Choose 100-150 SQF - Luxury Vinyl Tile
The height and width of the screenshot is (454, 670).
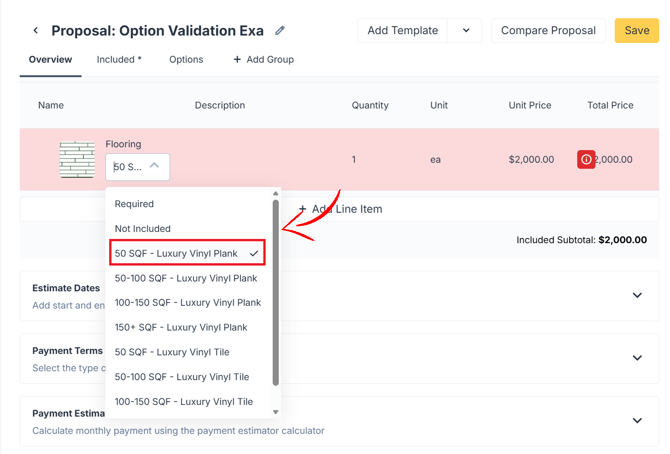[x=187, y=402]
